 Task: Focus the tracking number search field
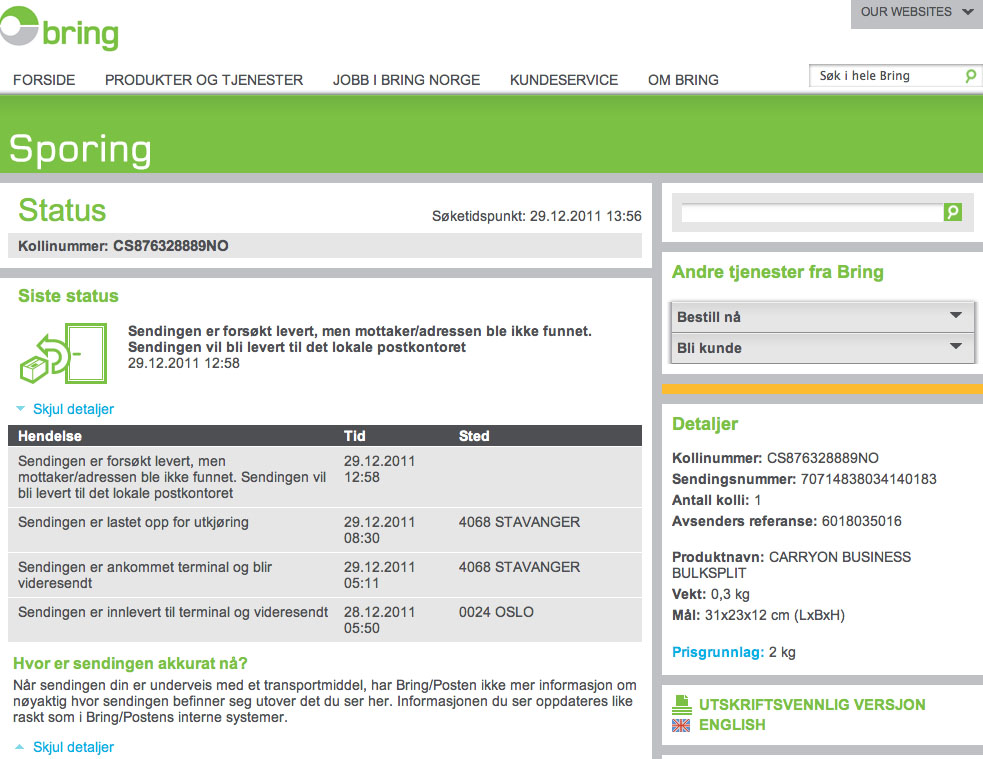coord(812,212)
